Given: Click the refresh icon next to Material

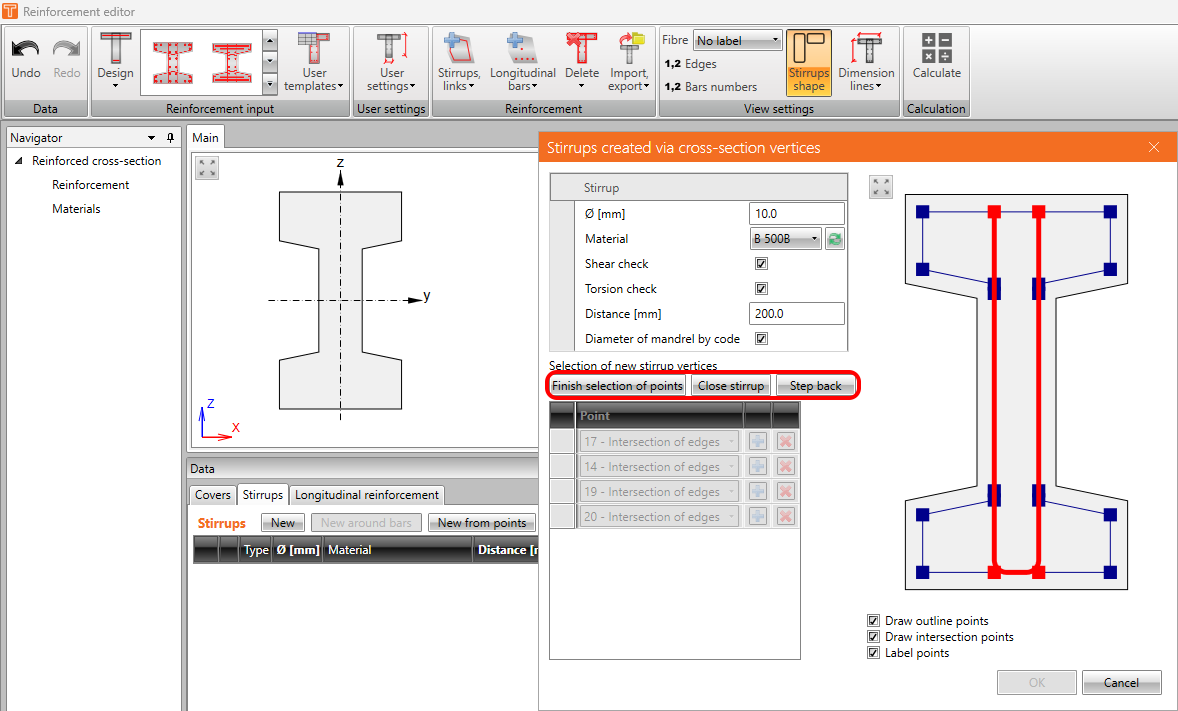Looking at the screenshot, I should 834,239.
